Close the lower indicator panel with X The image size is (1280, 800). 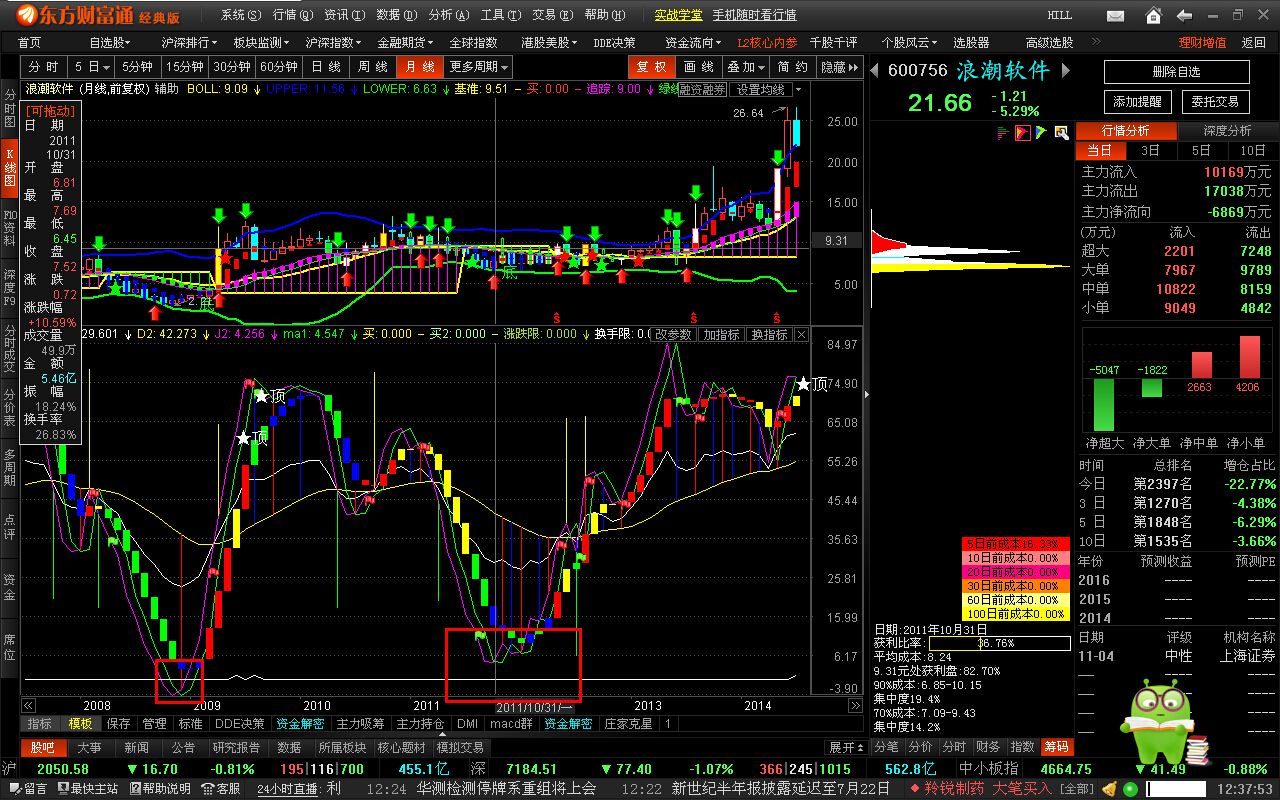[x=802, y=334]
